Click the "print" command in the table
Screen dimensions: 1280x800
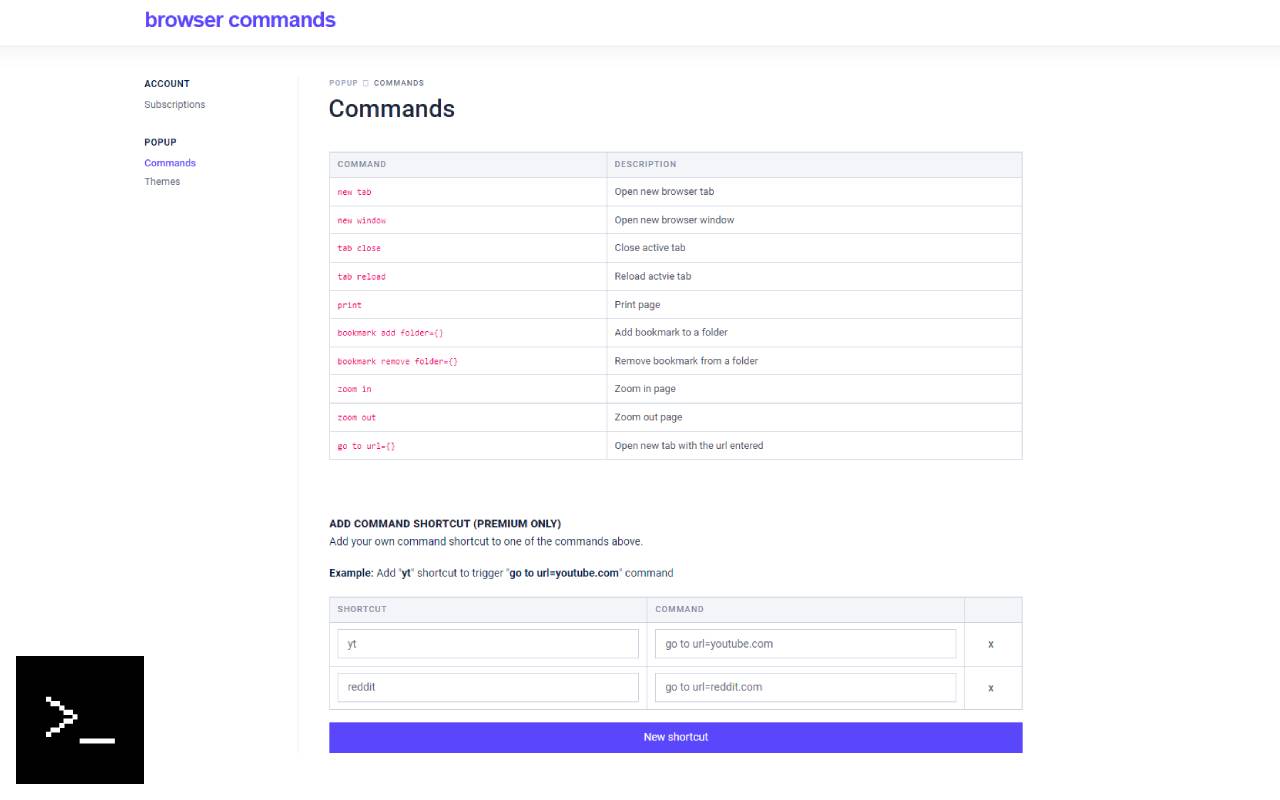click(348, 304)
